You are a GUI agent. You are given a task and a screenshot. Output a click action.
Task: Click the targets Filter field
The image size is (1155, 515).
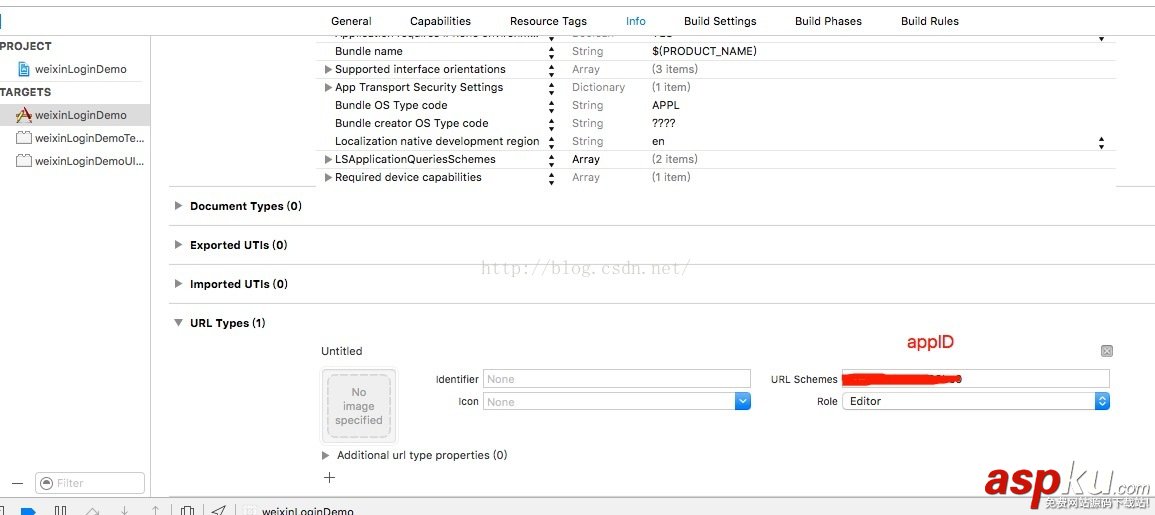(x=90, y=483)
